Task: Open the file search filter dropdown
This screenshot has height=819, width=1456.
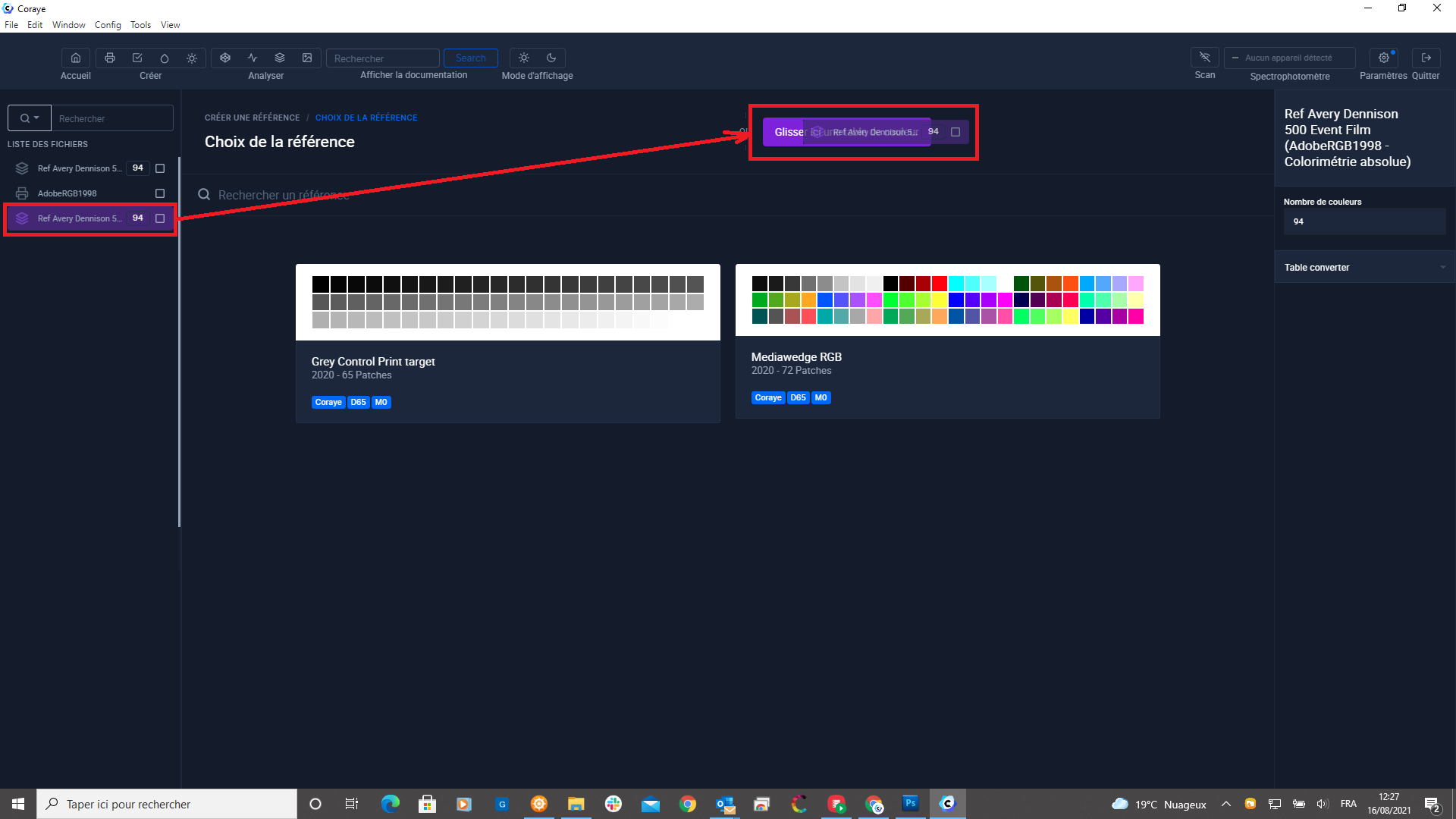Action: 30,118
